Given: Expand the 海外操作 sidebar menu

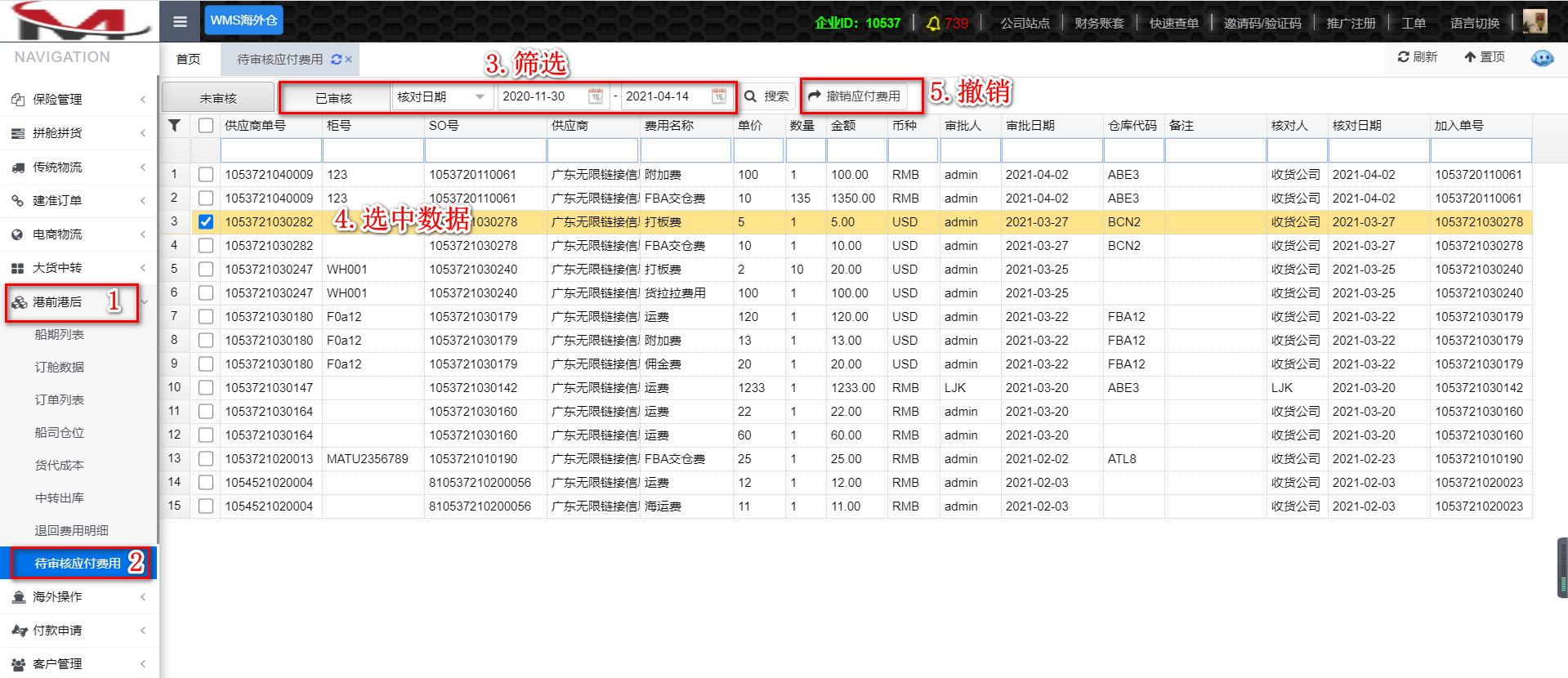Looking at the screenshot, I should [x=78, y=597].
